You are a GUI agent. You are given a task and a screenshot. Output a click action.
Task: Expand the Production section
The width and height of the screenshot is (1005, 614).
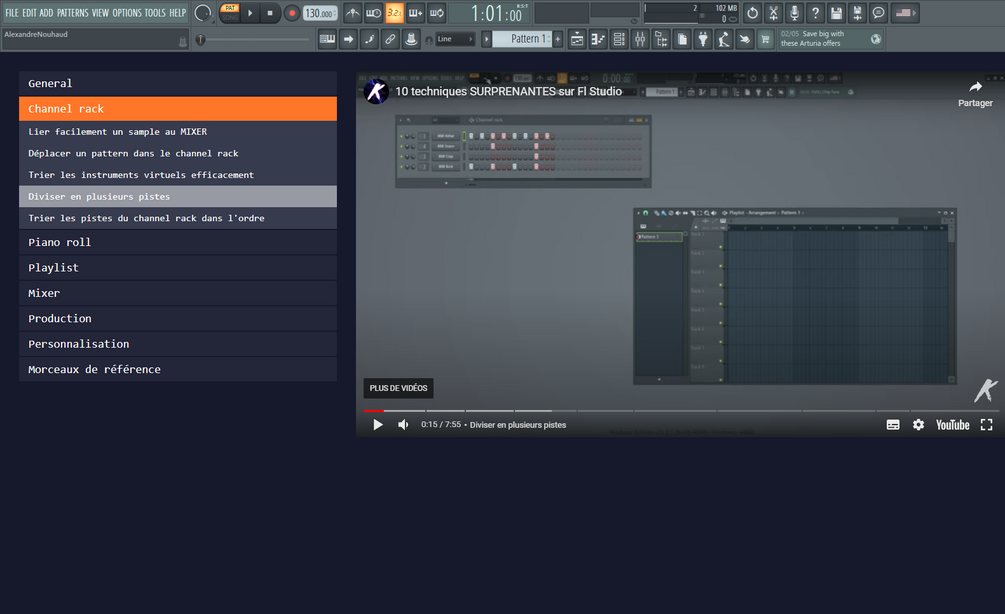178,319
